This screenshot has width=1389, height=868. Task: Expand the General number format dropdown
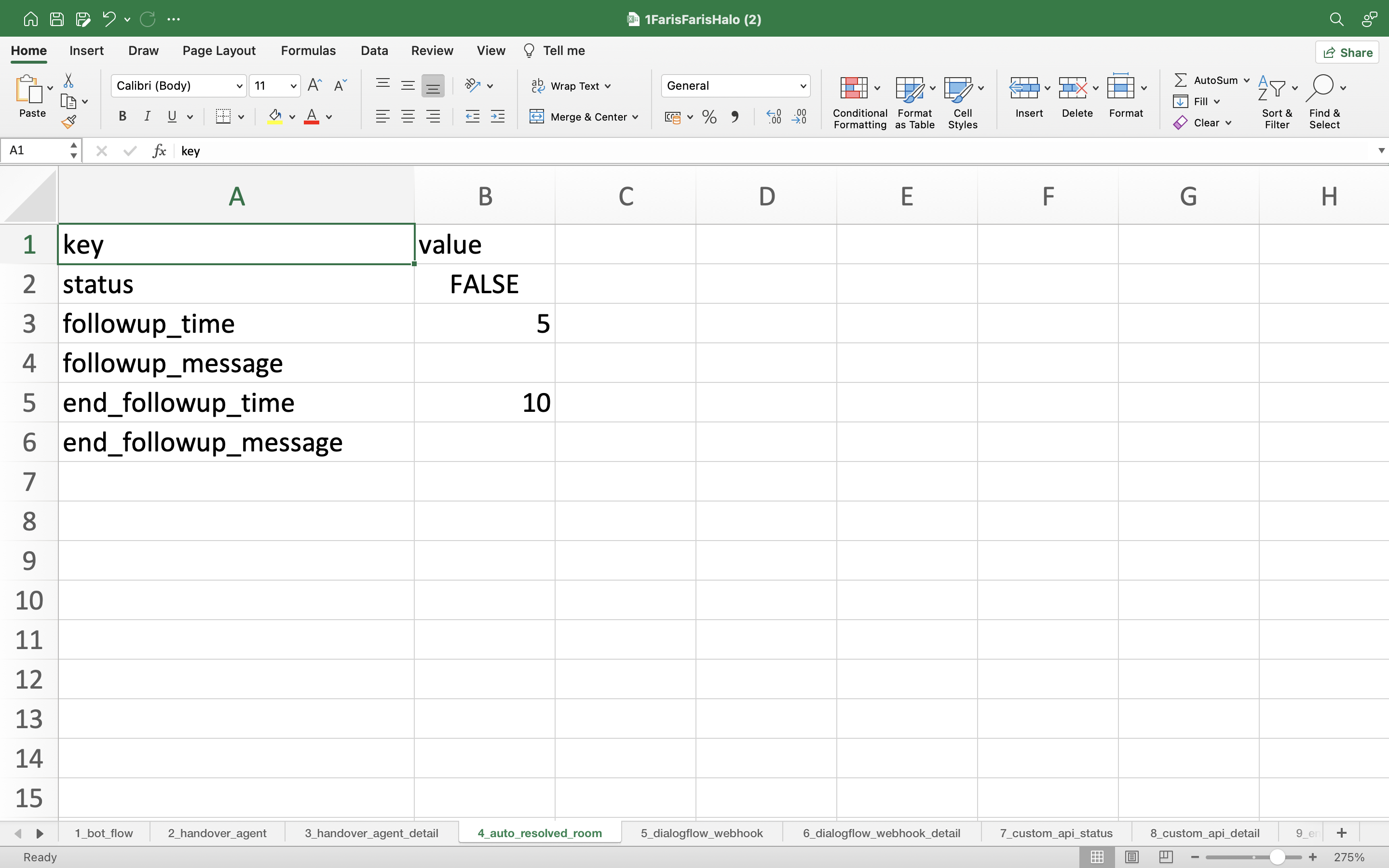pyautogui.click(x=803, y=86)
